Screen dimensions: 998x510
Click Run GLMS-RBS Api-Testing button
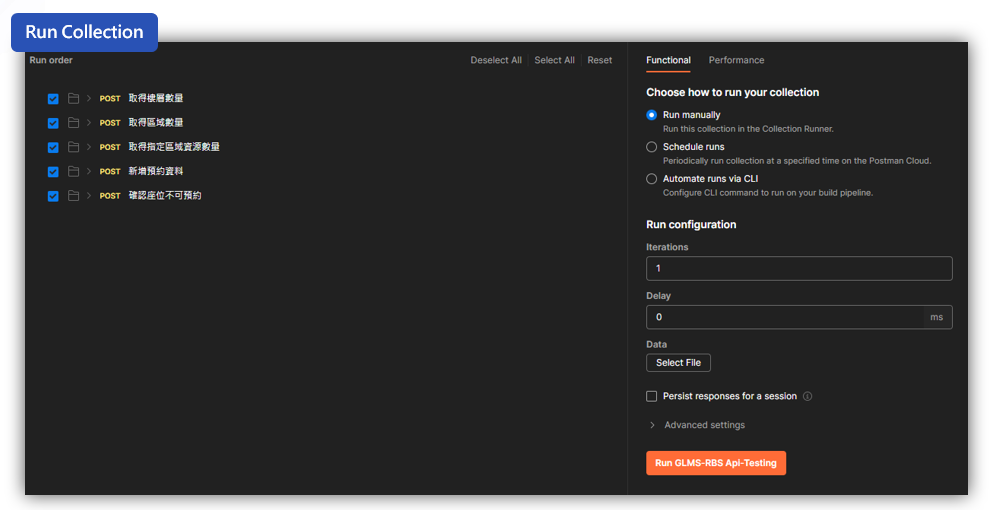point(716,463)
